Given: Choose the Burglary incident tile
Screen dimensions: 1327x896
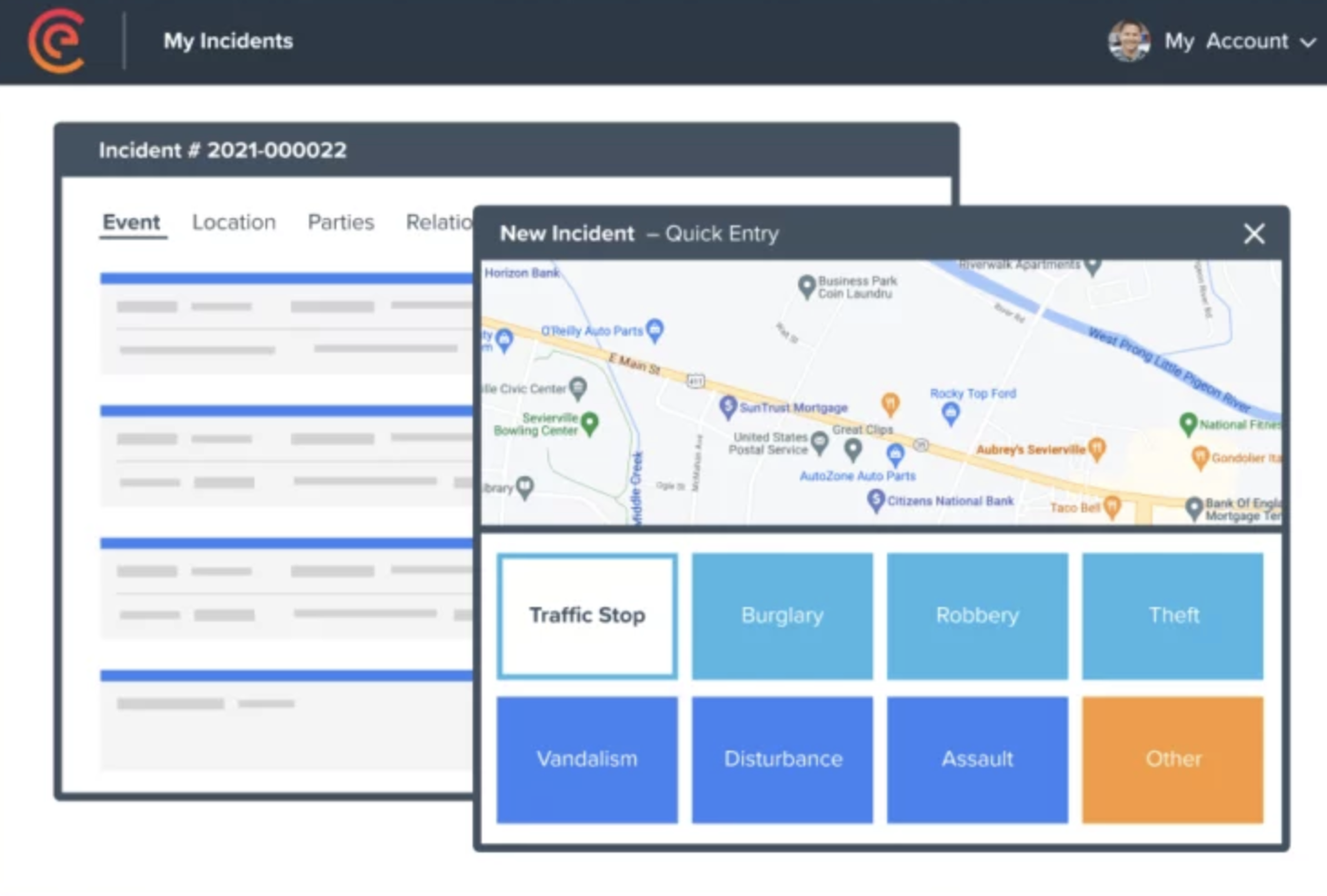Looking at the screenshot, I should (782, 616).
